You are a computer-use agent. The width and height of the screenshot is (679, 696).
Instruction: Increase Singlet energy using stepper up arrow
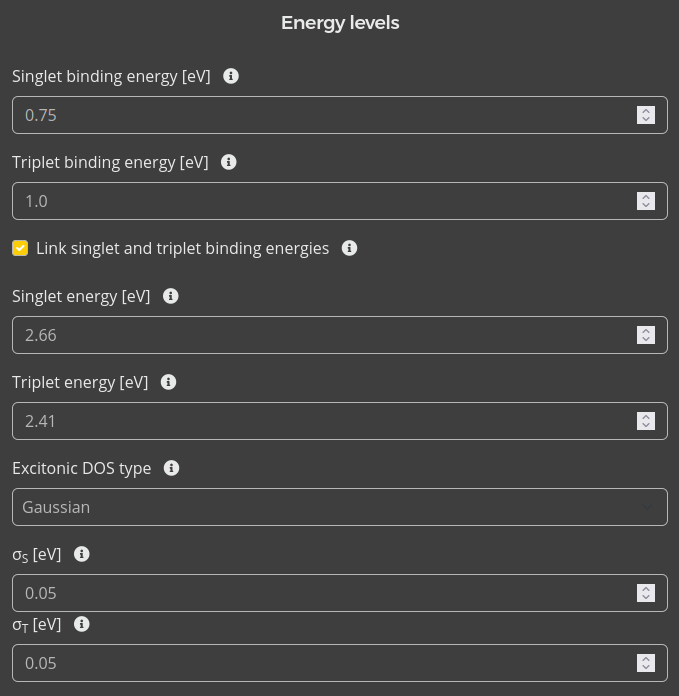pos(646,330)
